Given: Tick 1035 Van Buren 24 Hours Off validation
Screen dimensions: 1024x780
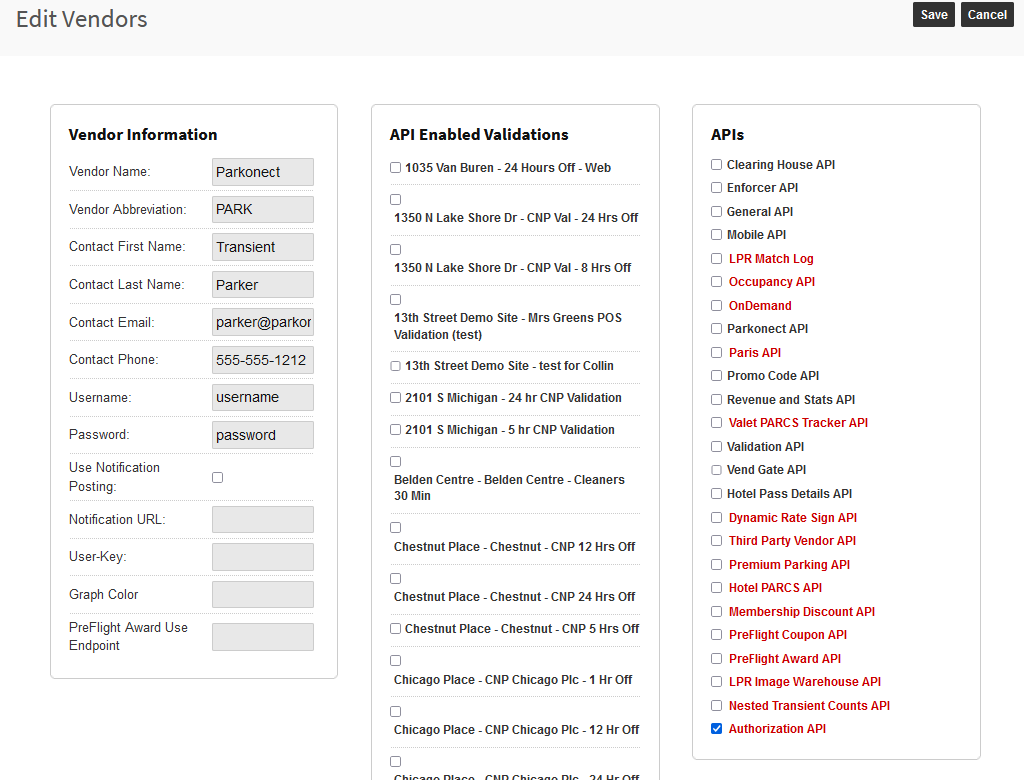Looking at the screenshot, I should point(396,168).
